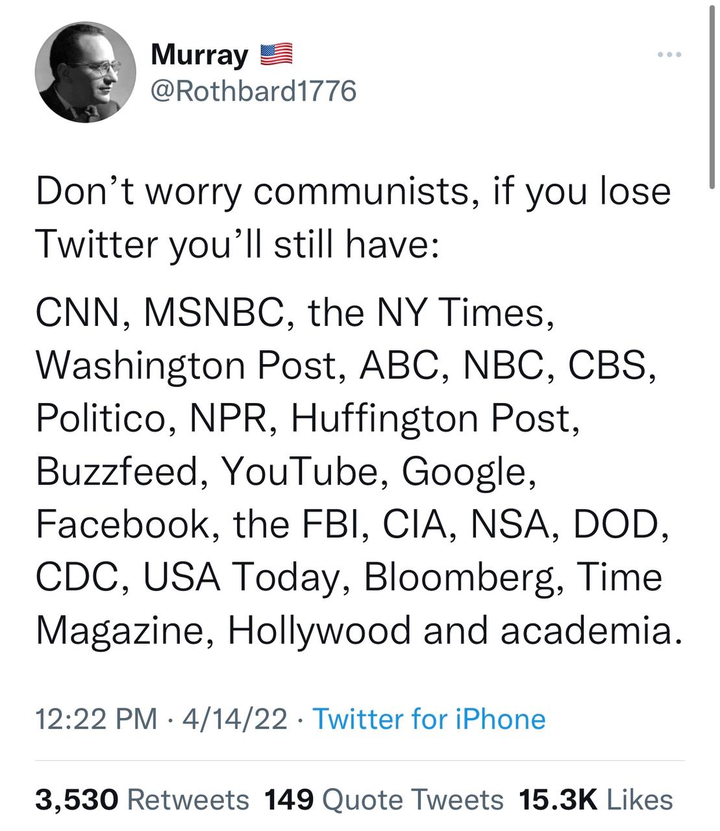The image size is (720, 831).
Task: Open the Twitter for iPhone source link
Action: point(429,719)
